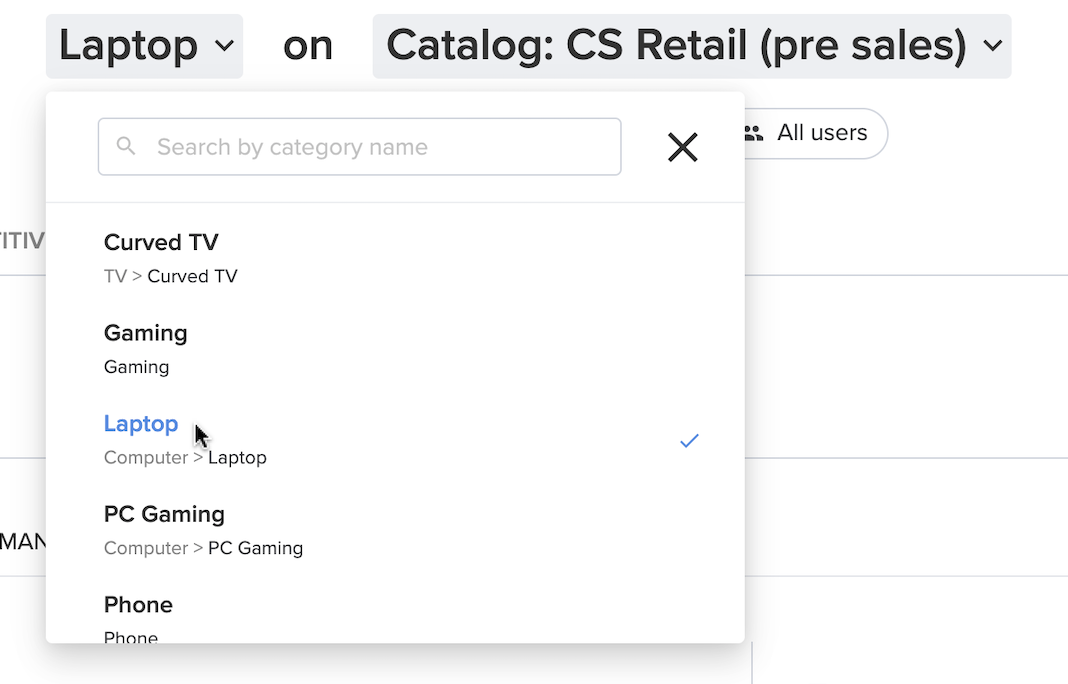This screenshot has width=1068, height=684.
Task: Click the TV > Curved TV breadcrumb text
Action: [x=170, y=276]
